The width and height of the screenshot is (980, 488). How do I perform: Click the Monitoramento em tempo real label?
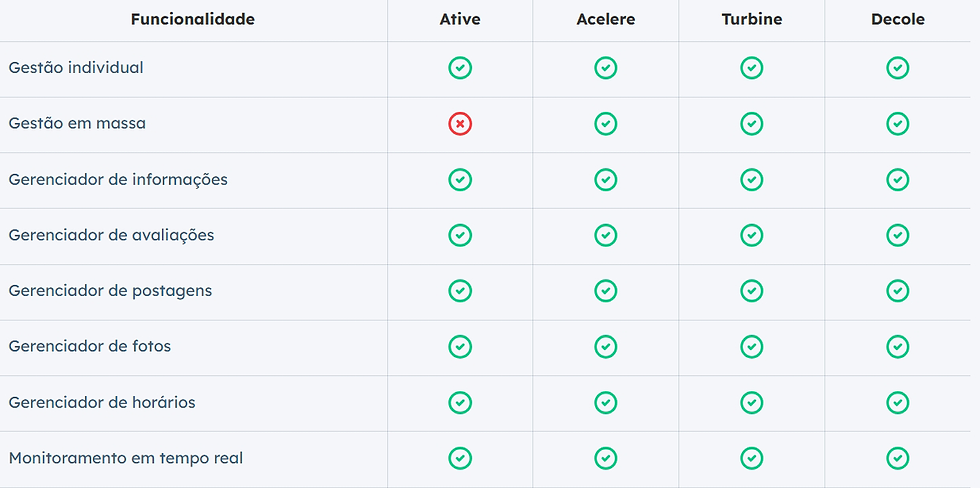(x=126, y=458)
